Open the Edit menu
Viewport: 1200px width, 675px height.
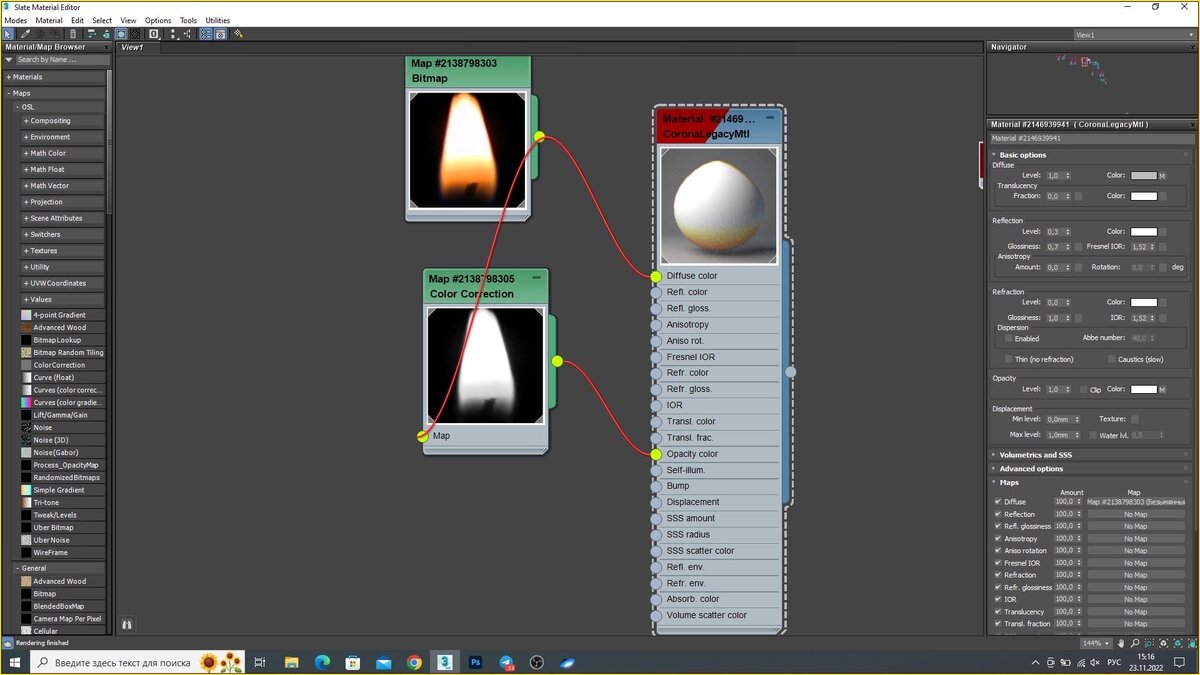(x=77, y=20)
